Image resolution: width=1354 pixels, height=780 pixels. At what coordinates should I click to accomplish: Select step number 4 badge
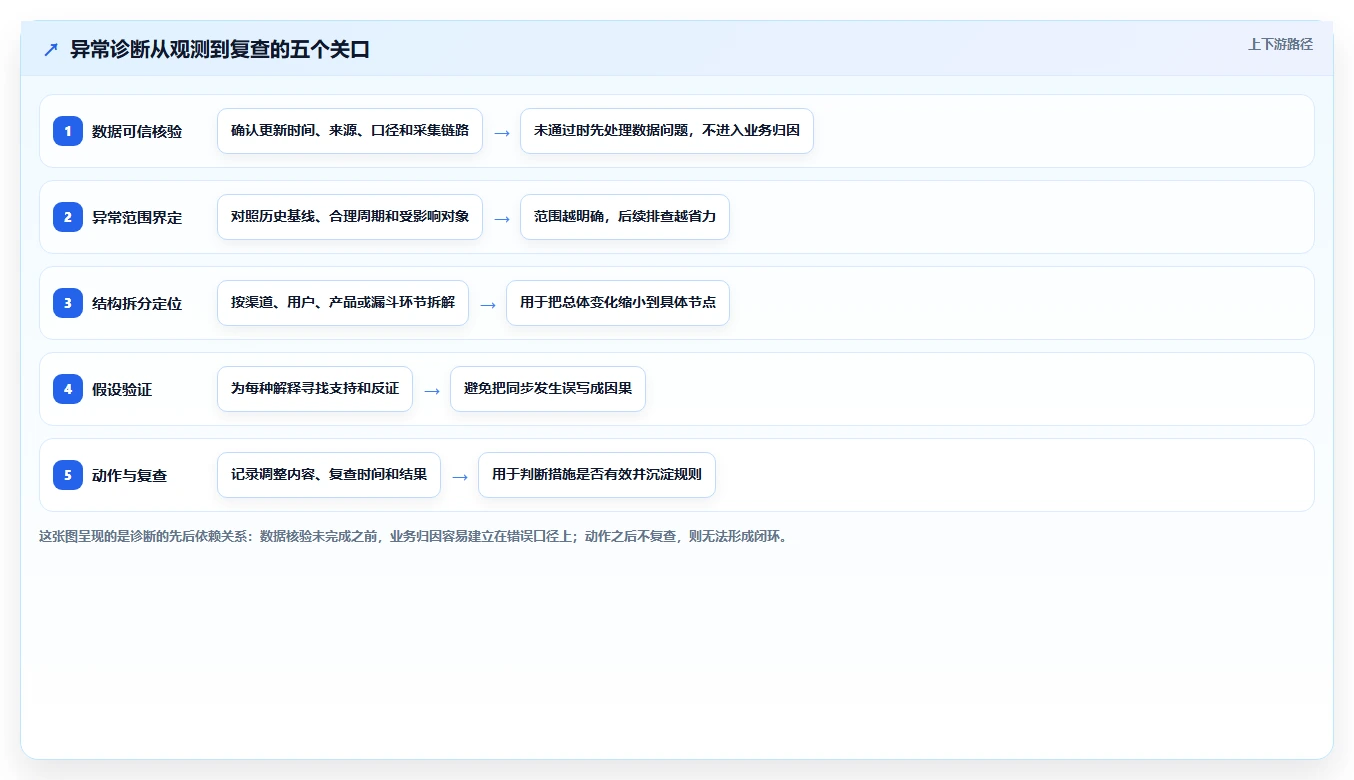[68, 389]
